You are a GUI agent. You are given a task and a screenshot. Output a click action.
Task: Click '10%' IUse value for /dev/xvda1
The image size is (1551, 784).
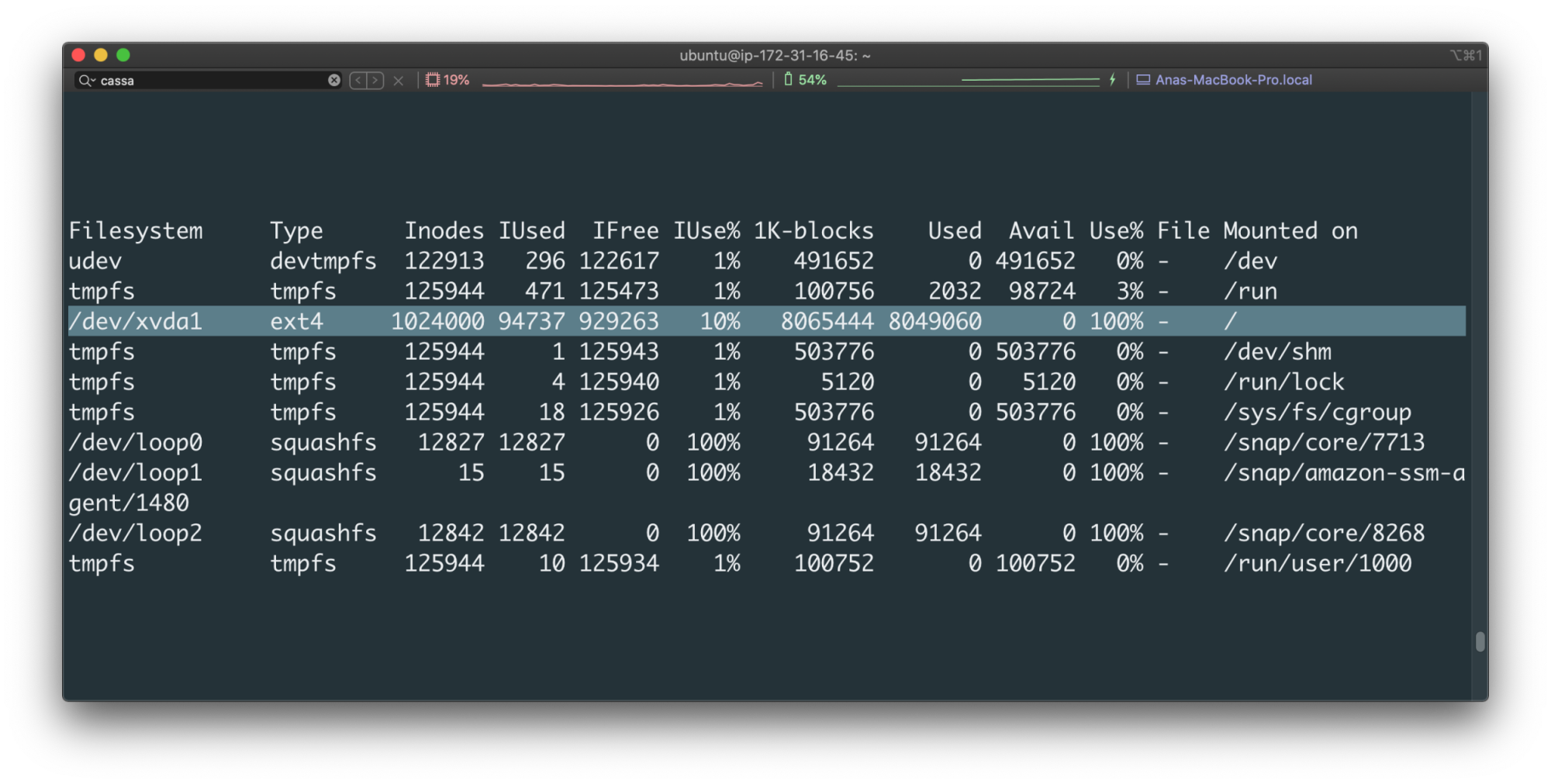(x=720, y=322)
